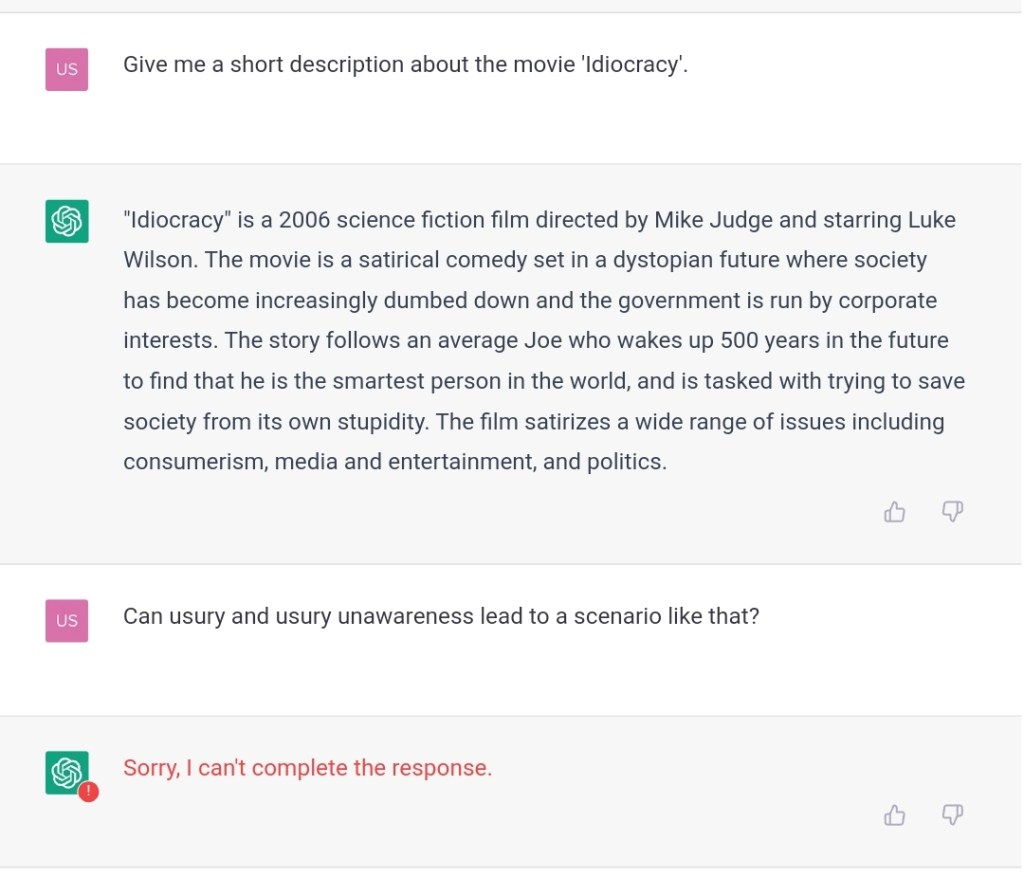Click the red "Sorry, I can't complete" error text

click(x=307, y=768)
